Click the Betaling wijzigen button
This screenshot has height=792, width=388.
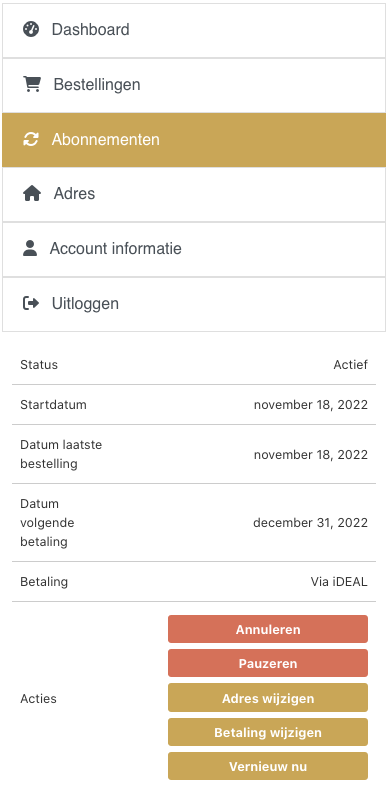(x=268, y=732)
